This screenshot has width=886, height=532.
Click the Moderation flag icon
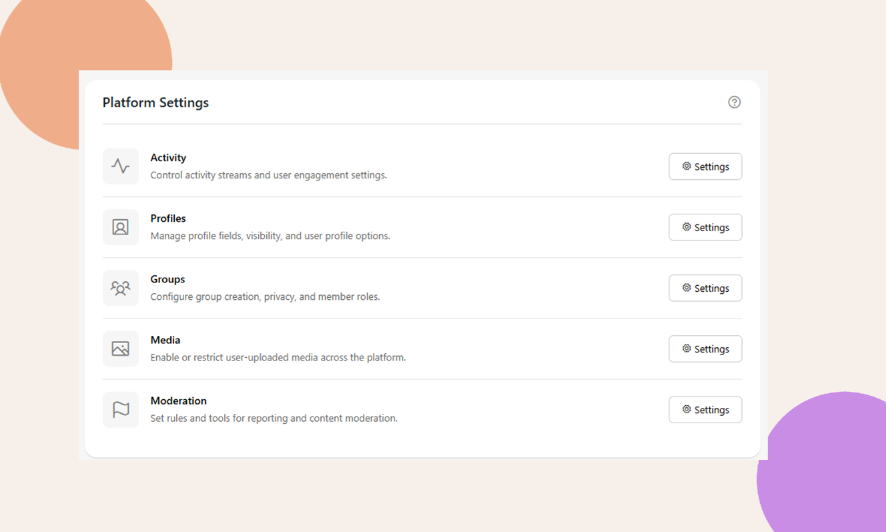pos(121,410)
